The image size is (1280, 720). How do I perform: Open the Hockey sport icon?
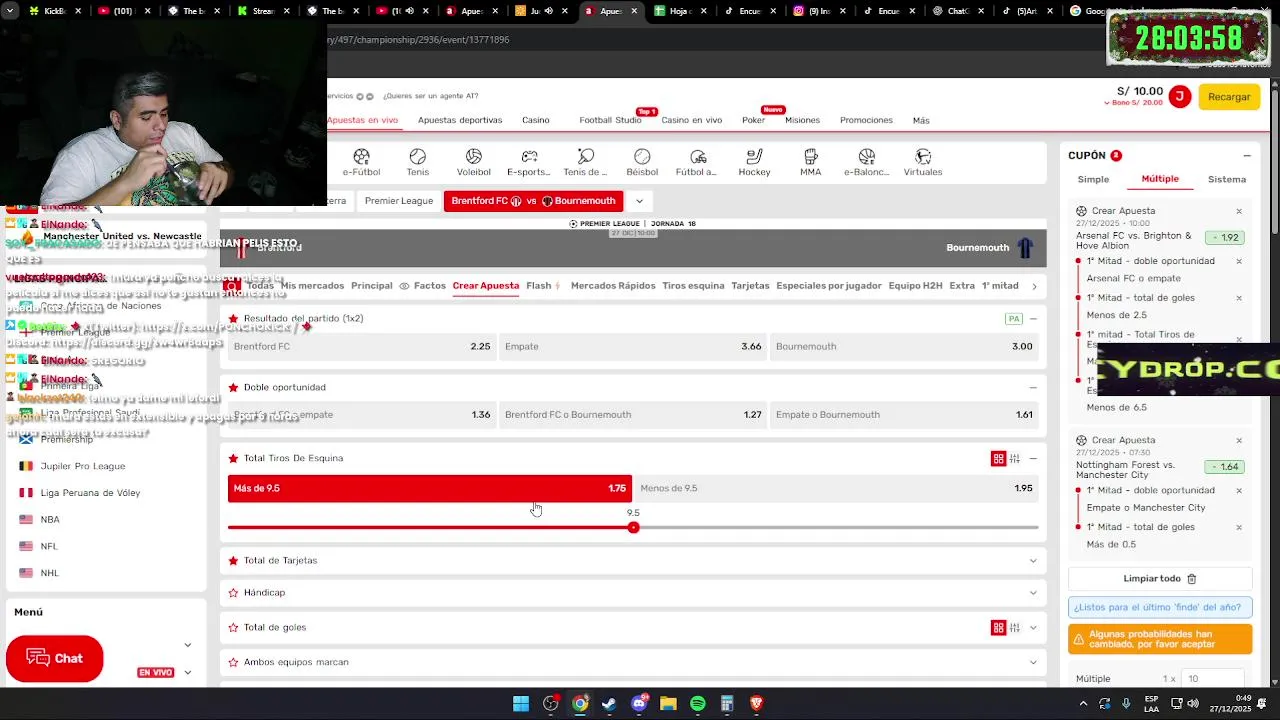click(755, 157)
